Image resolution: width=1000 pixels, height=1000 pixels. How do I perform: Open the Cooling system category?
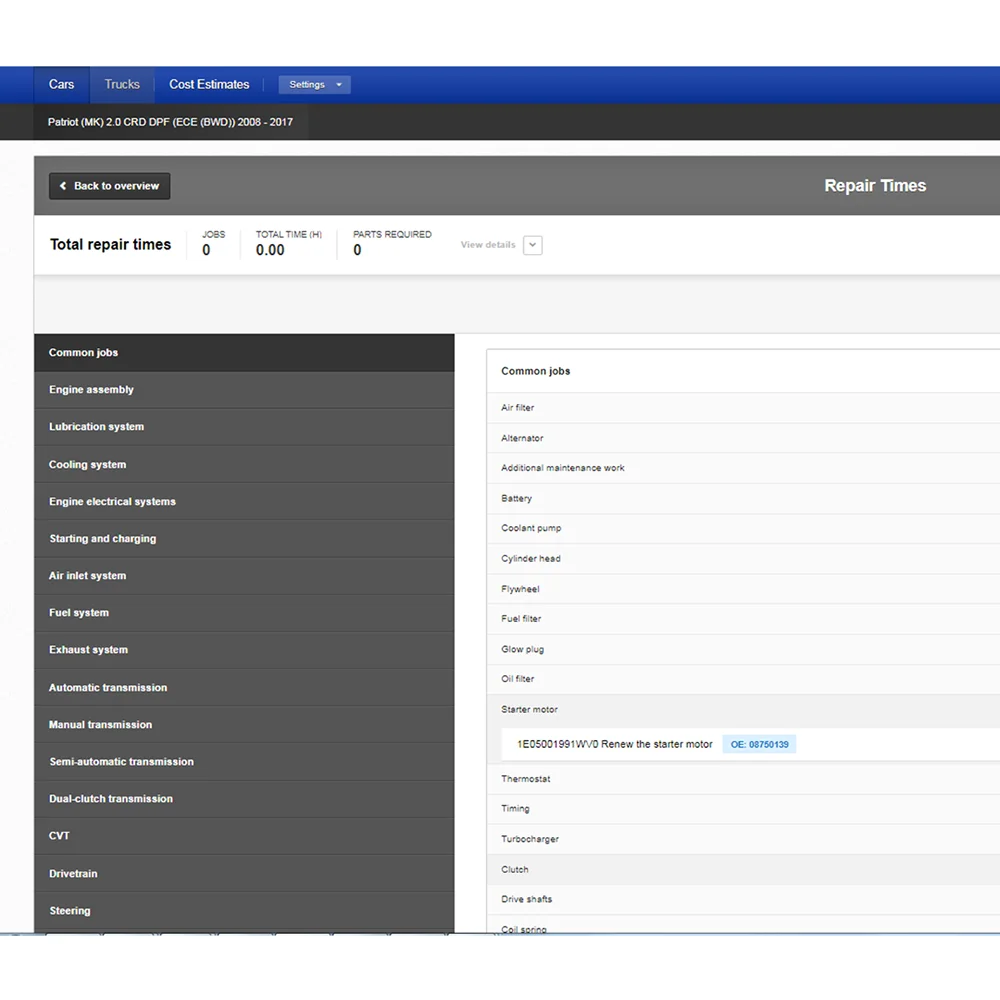pos(88,465)
